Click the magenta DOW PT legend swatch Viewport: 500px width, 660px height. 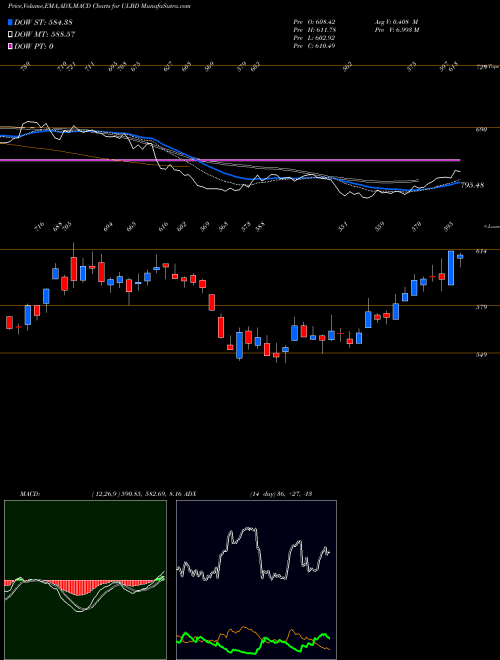(x=10, y=46)
